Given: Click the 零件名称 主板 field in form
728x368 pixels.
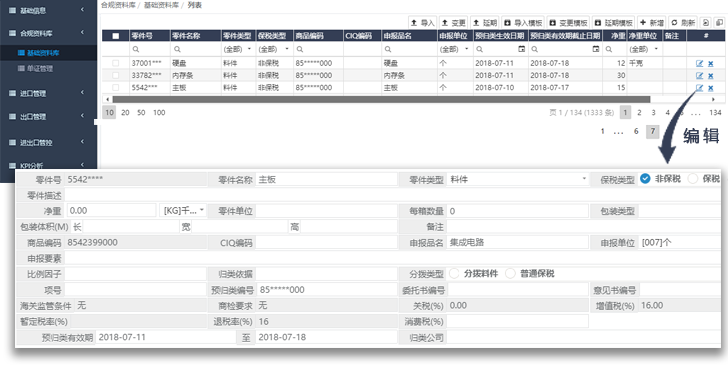Looking at the screenshot, I should tap(327, 180).
